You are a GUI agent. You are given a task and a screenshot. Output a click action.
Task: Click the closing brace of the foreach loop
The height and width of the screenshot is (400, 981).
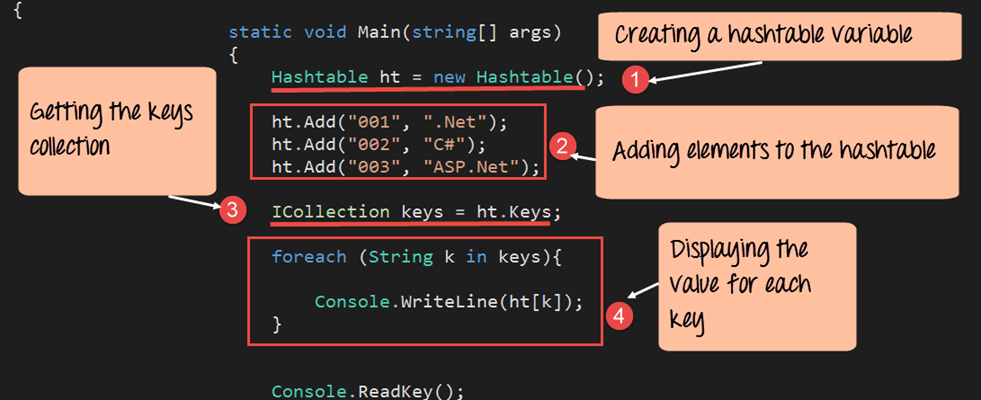point(277,325)
